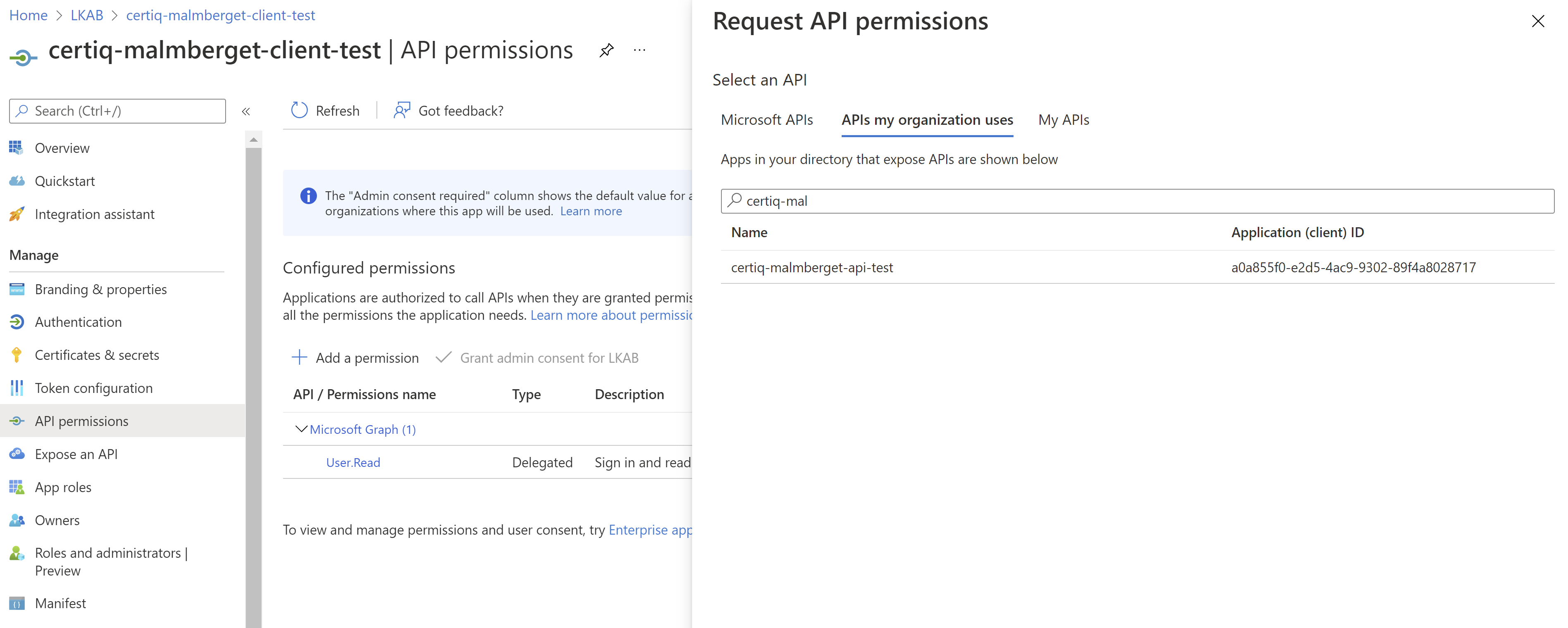Go to Authentication settings
This screenshot has width=1568, height=628.
pyautogui.click(x=78, y=321)
